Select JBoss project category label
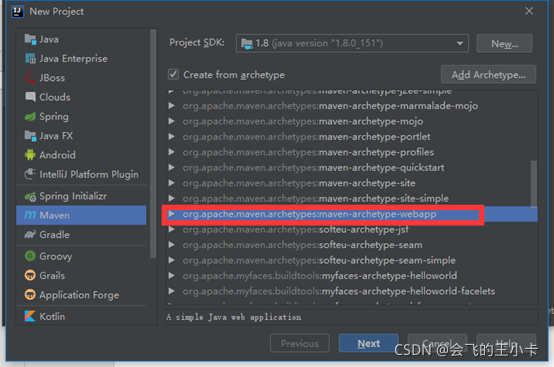 [x=52, y=78]
